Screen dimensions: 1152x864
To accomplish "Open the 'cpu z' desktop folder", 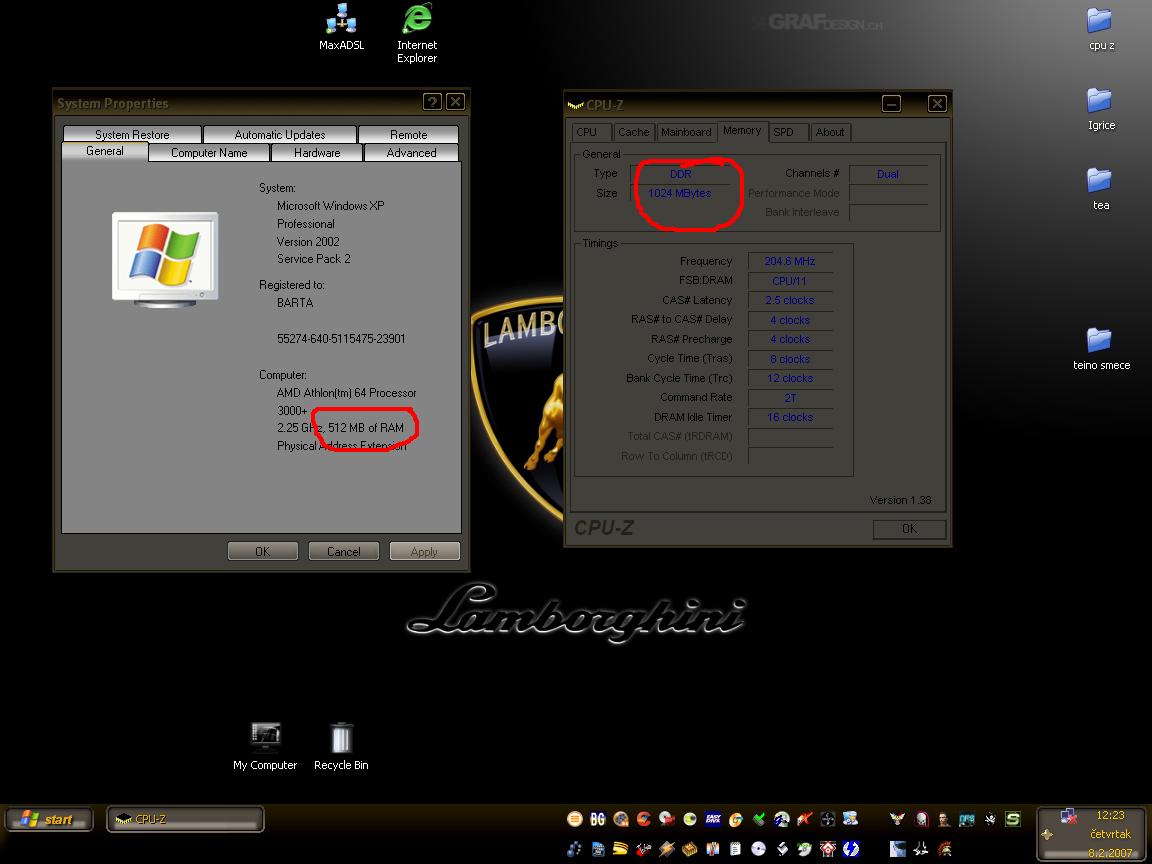I will click(1099, 21).
